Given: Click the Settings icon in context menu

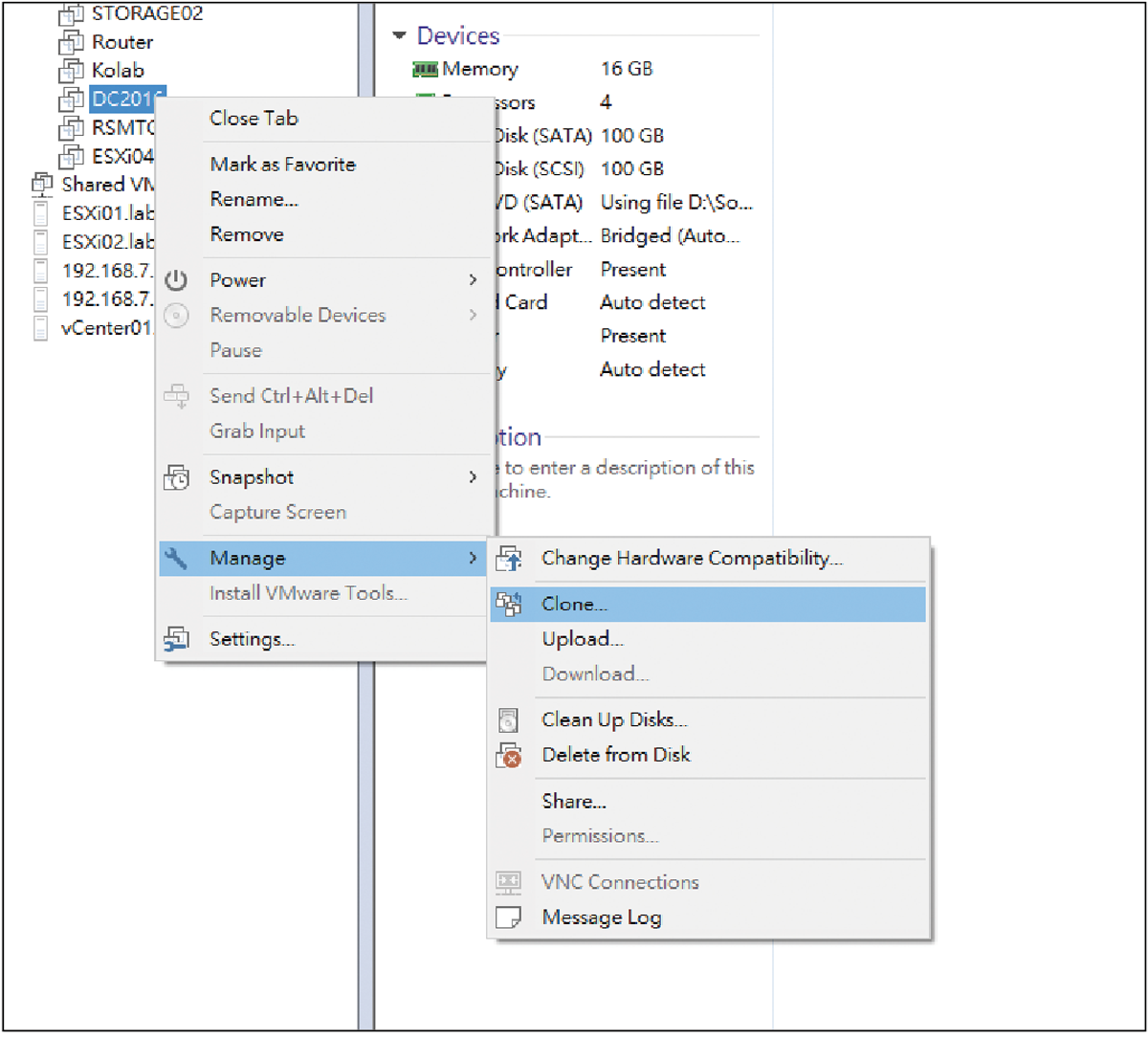Looking at the screenshot, I should pyautogui.click(x=176, y=639).
